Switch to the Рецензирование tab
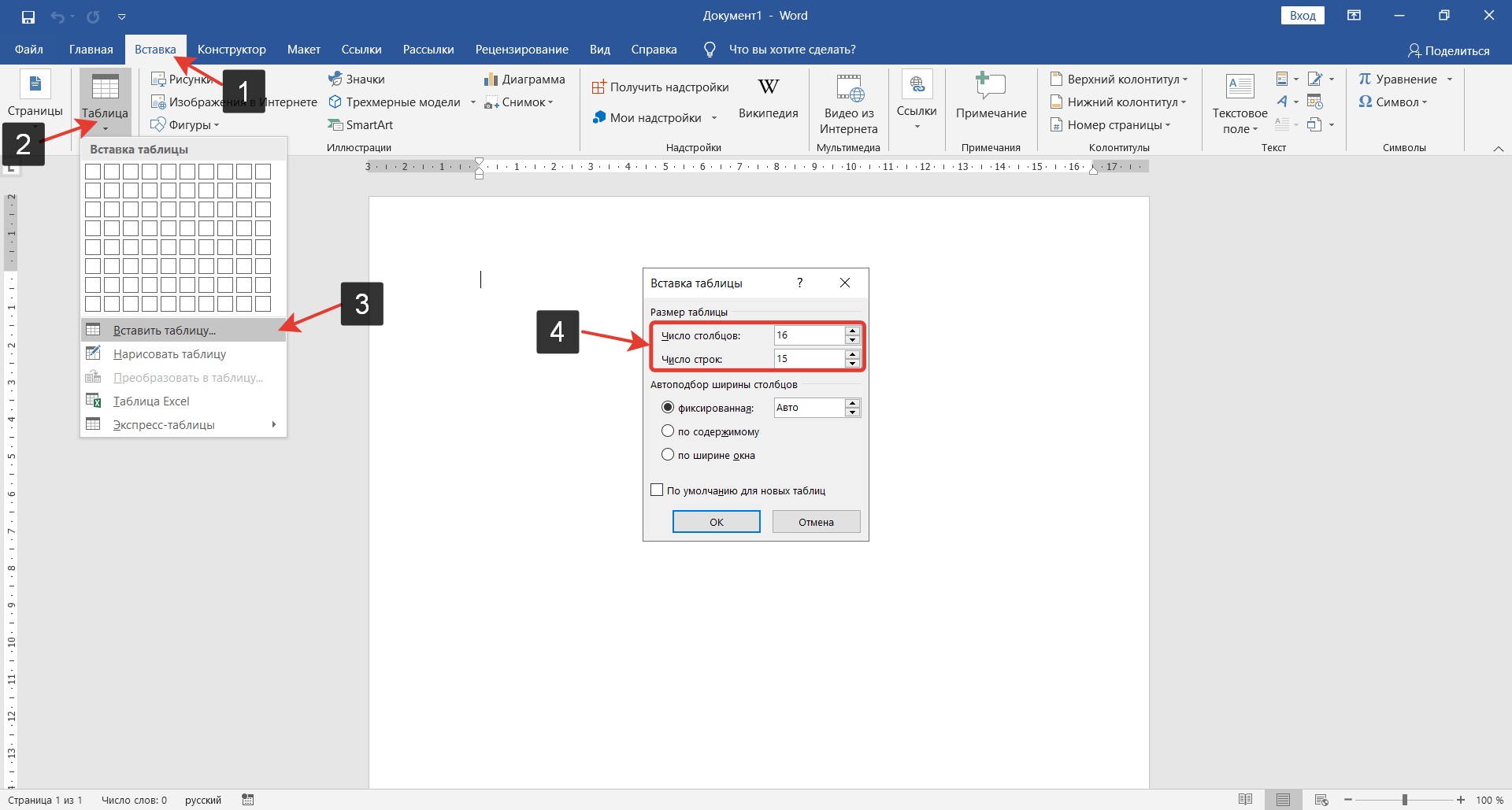The width and height of the screenshot is (1512, 810). 522,50
